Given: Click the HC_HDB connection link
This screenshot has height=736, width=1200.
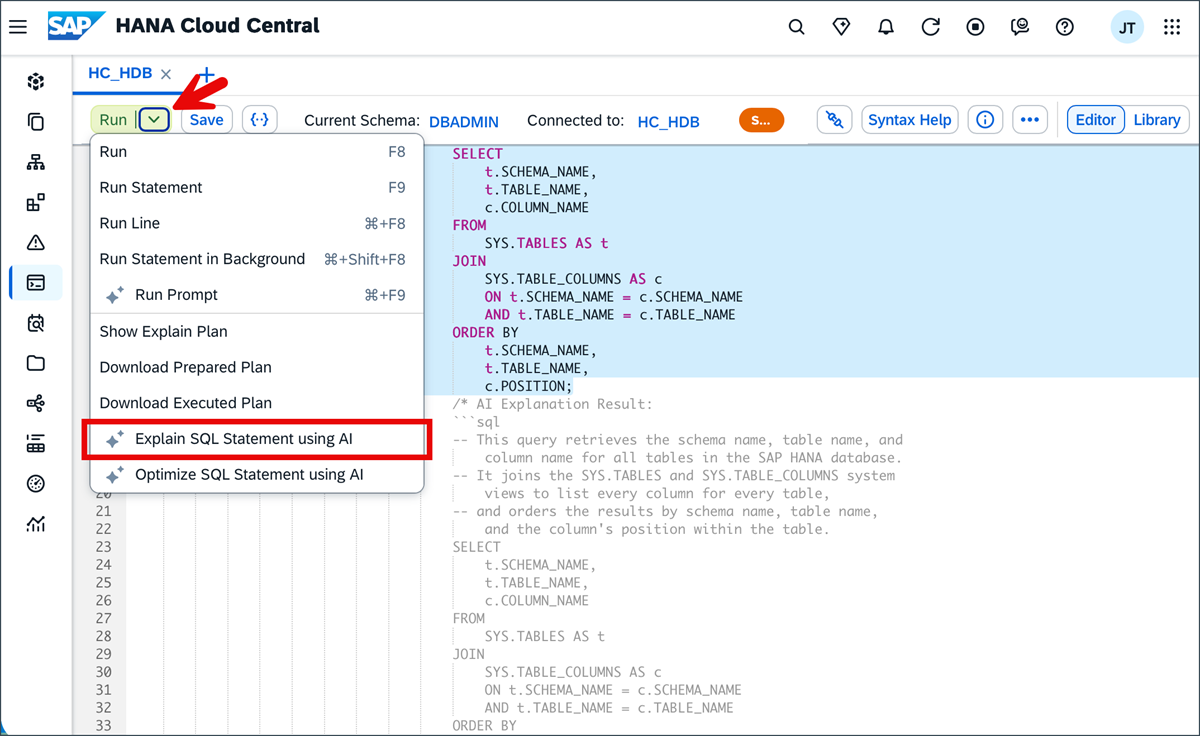Looking at the screenshot, I should click(x=669, y=121).
